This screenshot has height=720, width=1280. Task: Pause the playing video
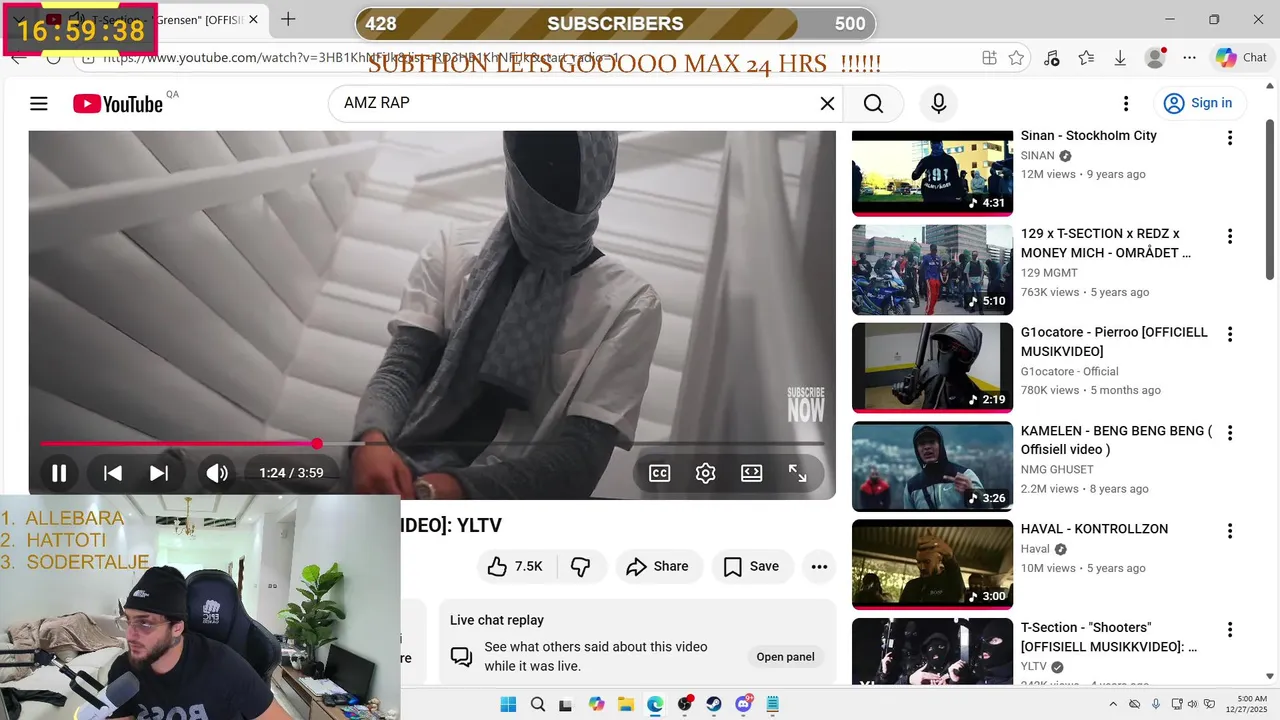click(x=59, y=473)
